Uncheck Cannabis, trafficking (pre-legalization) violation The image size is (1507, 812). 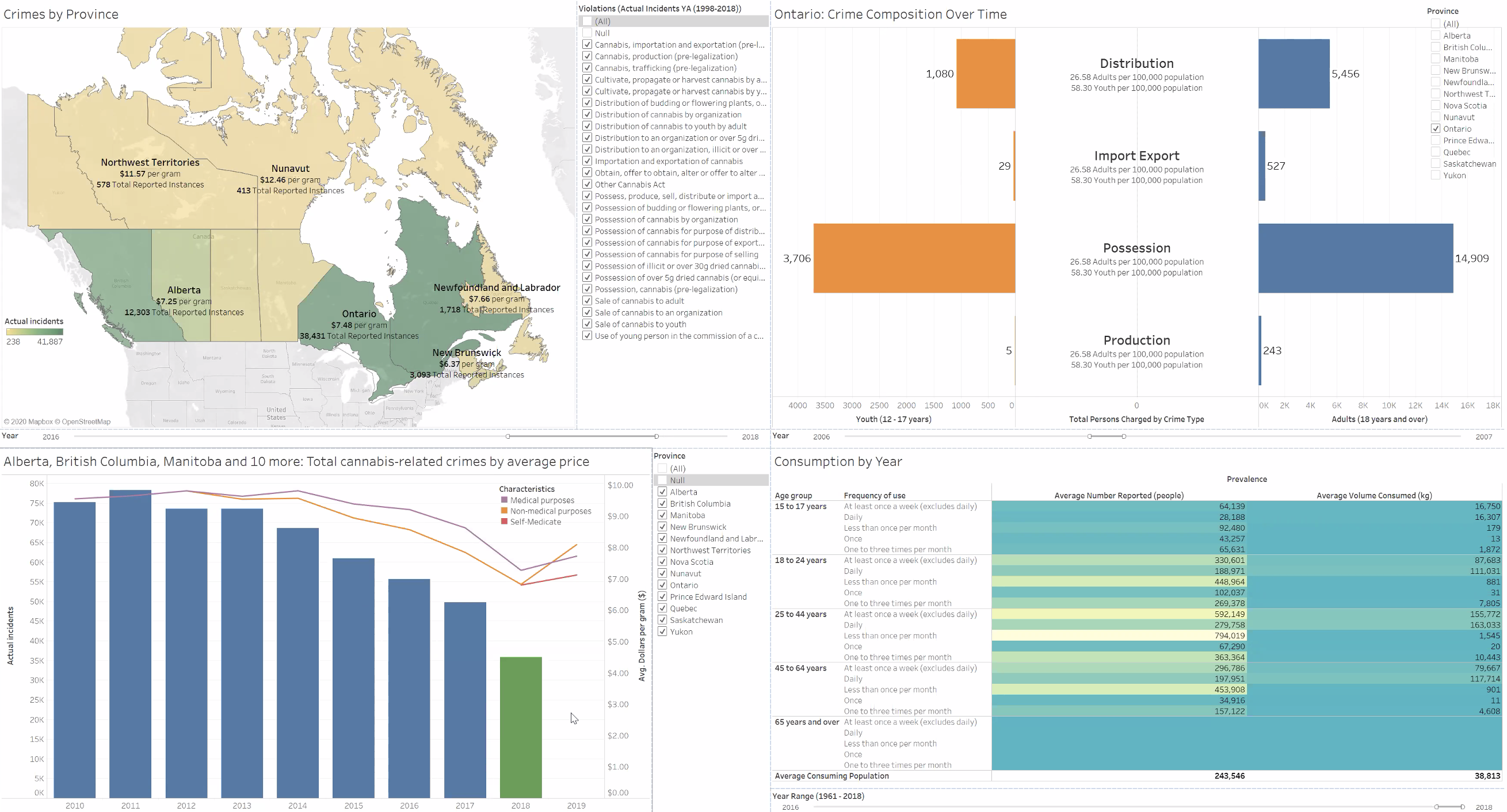click(587, 68)
